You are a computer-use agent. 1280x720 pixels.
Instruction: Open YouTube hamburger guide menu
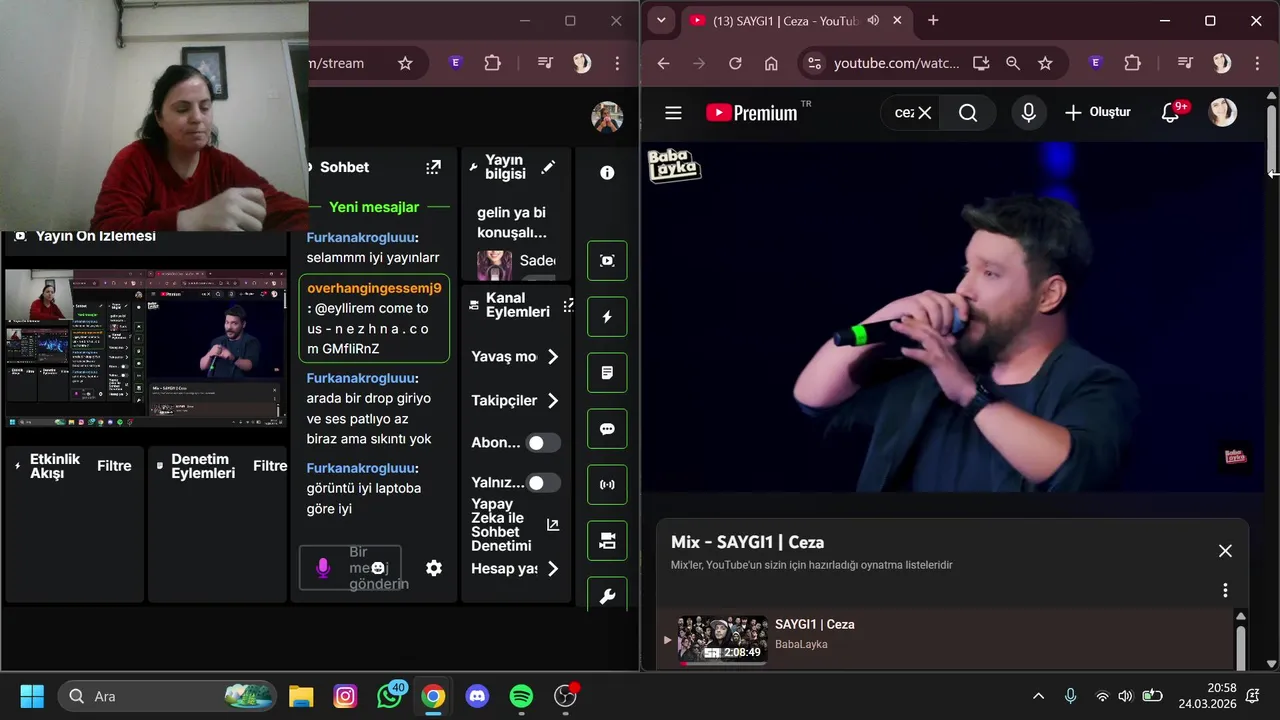coord(673,113)
